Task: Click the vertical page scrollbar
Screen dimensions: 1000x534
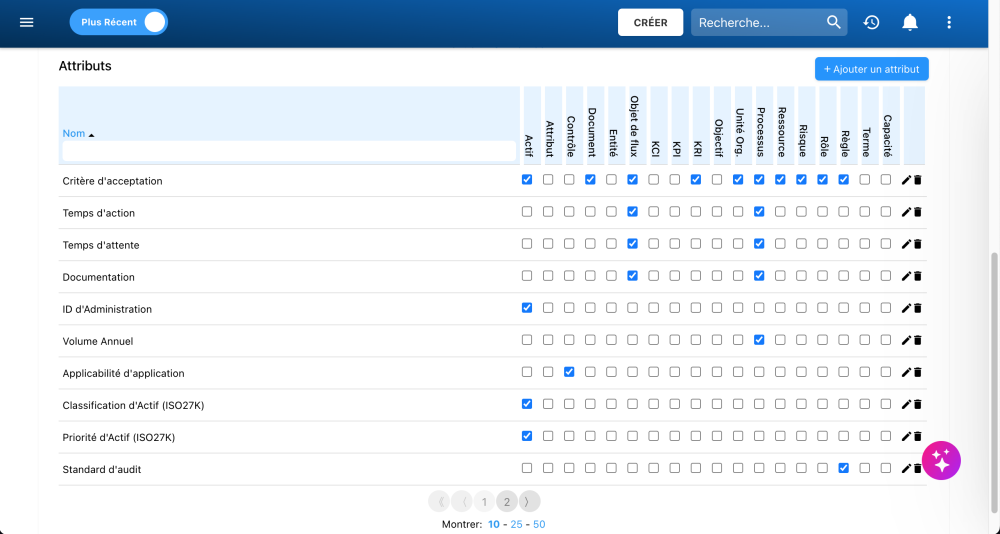Action: (994, 383)
